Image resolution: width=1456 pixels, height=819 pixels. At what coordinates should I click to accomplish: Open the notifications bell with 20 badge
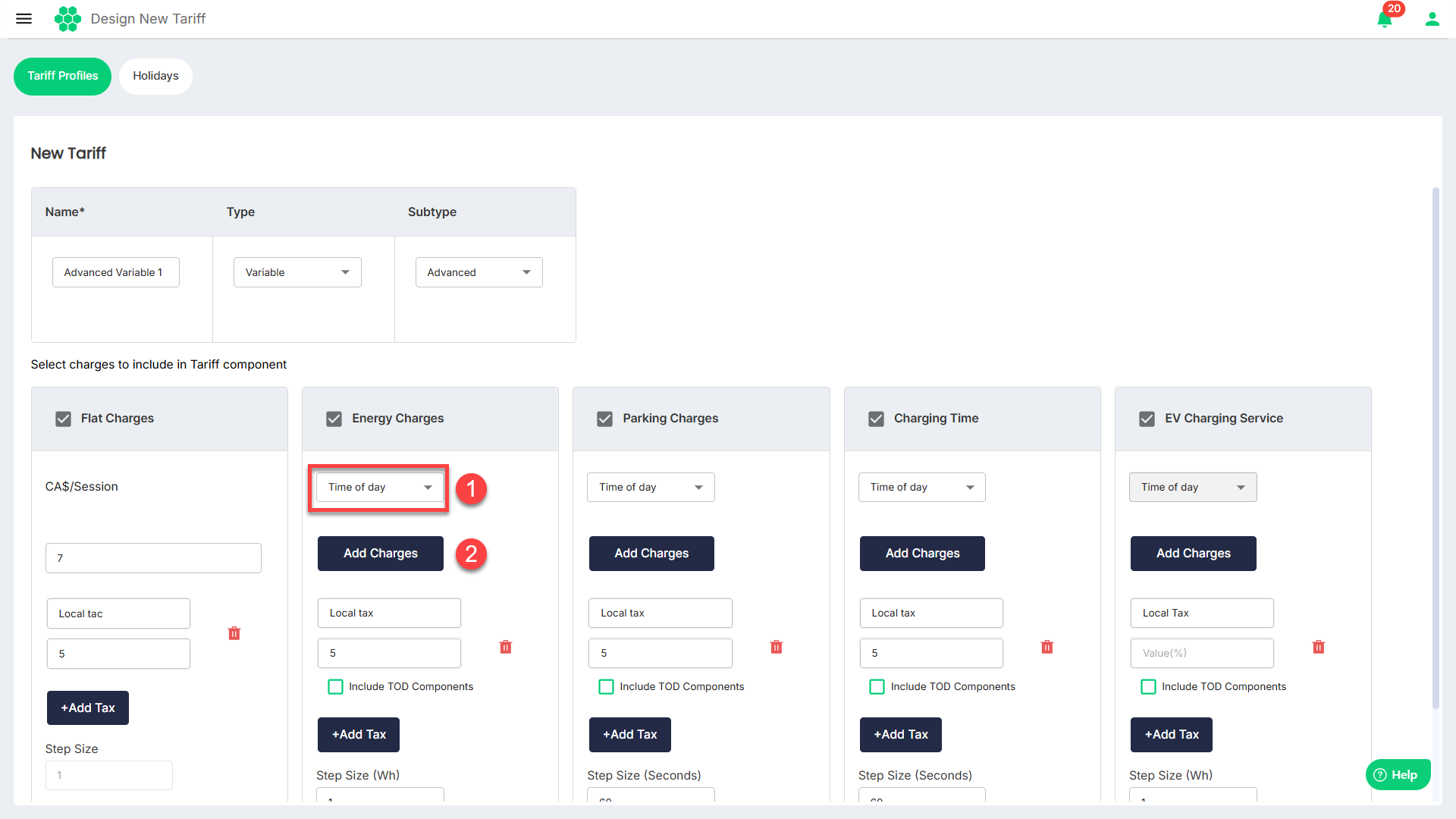1385,19
